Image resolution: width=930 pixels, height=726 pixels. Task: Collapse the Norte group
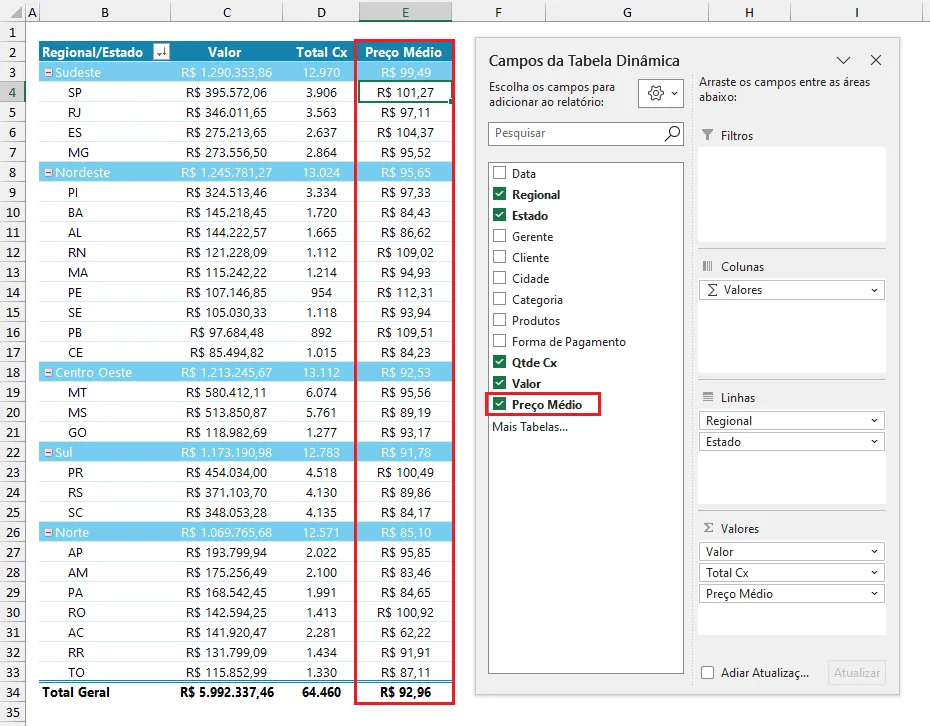coord(49,533)
